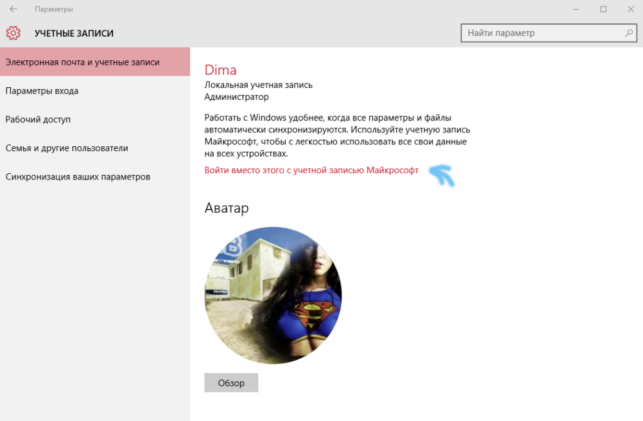Screen dimensions: 643x421
Task: Click the 'Администратор' label
Action: 237,97
